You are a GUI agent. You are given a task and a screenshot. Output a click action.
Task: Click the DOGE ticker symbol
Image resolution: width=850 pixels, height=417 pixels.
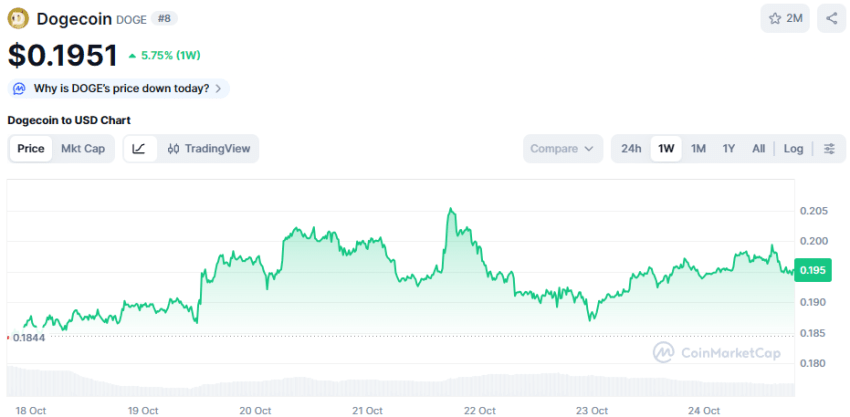click(132, 20)
